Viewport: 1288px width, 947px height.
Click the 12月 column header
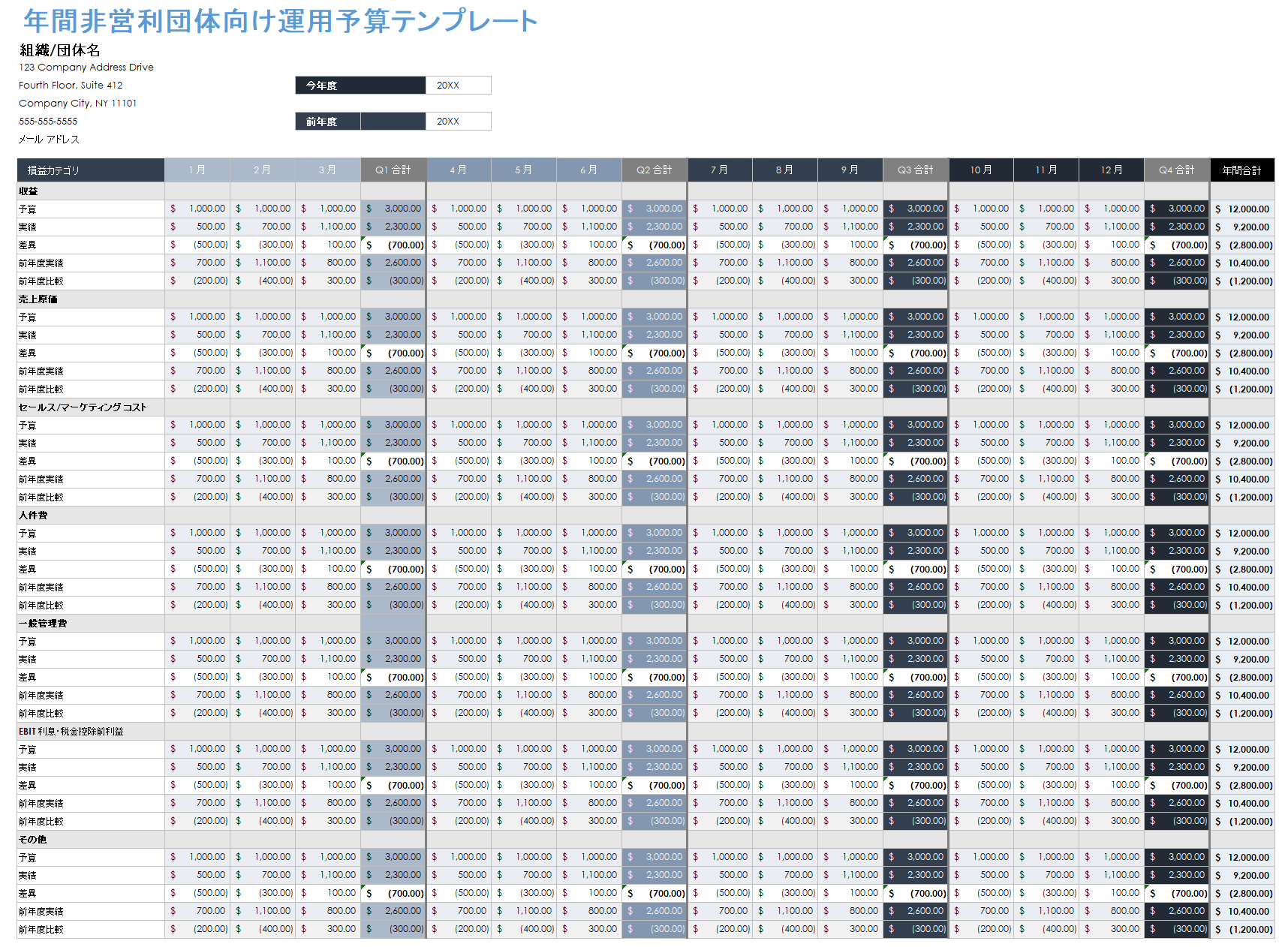pos(1112,170)
